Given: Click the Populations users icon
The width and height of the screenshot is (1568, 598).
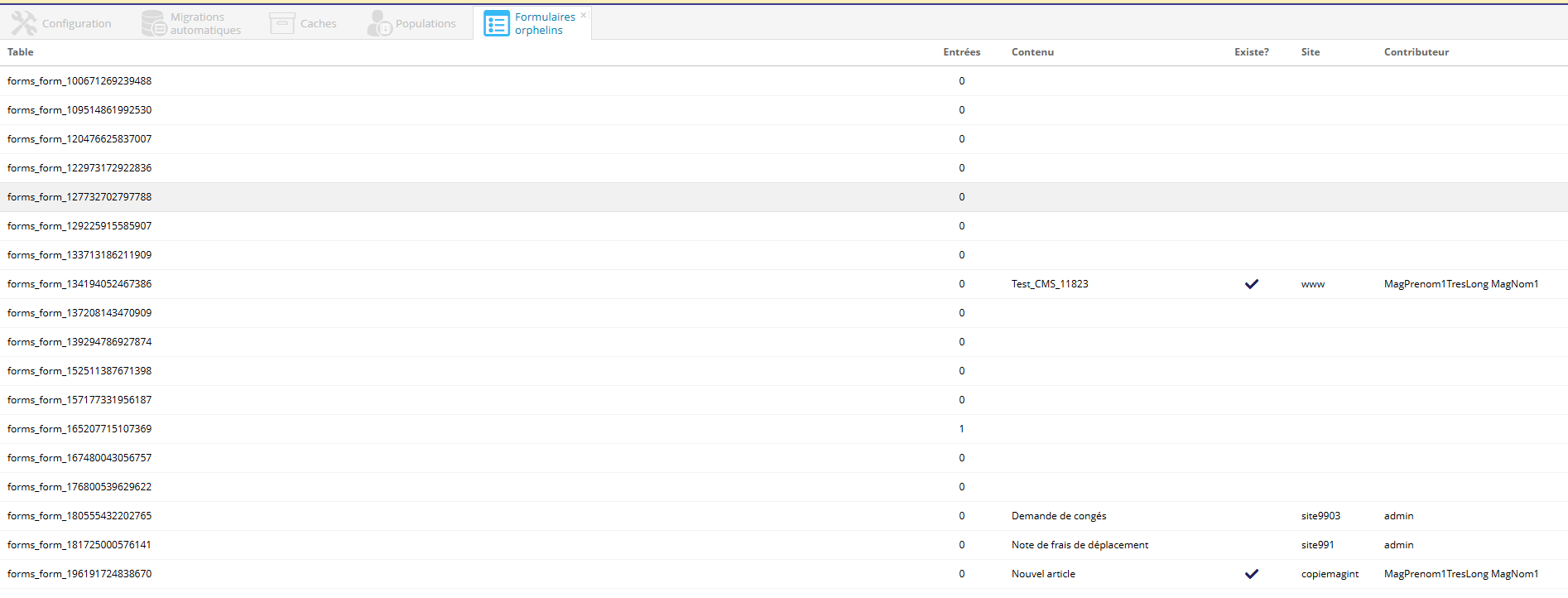Looking at the screenshot, I should click(x=379, y=23).
